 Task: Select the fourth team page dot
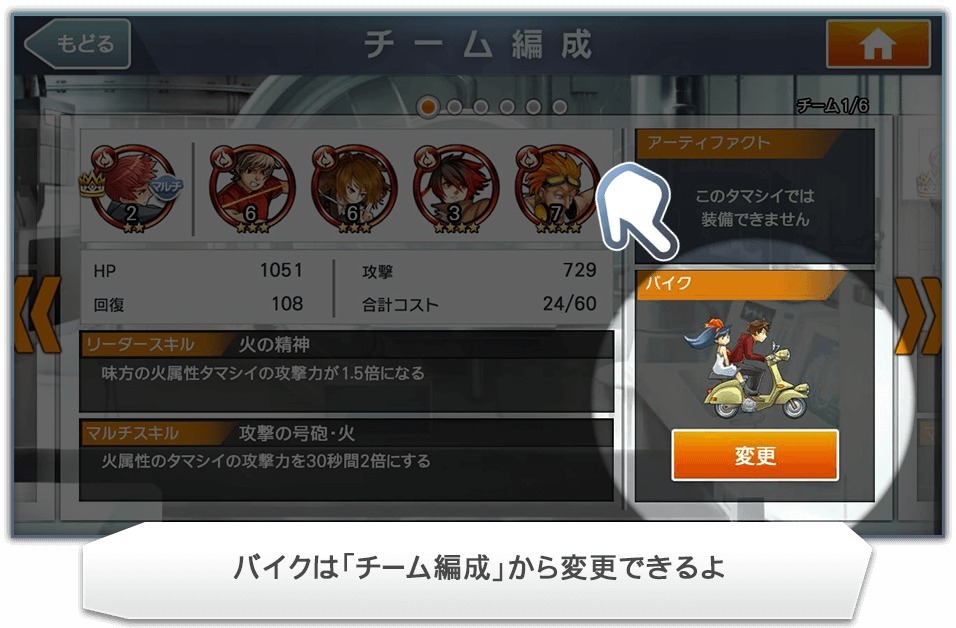507,107
